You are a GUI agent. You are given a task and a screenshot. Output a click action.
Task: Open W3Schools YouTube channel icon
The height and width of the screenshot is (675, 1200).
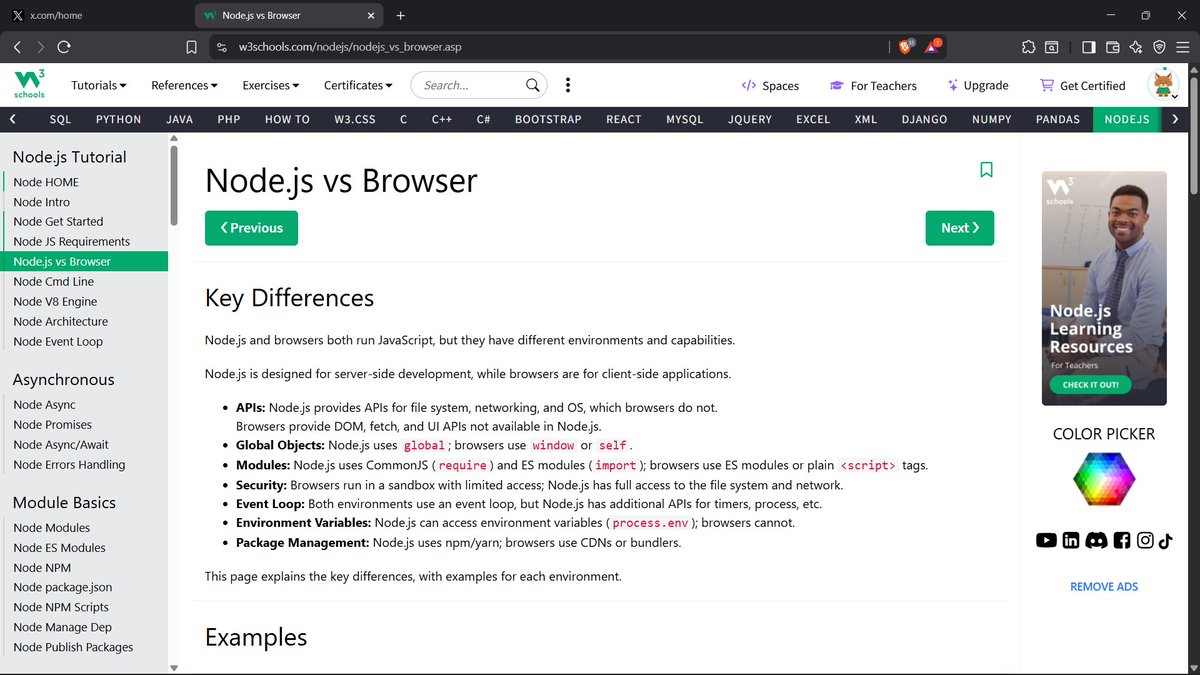[1046, 540]
